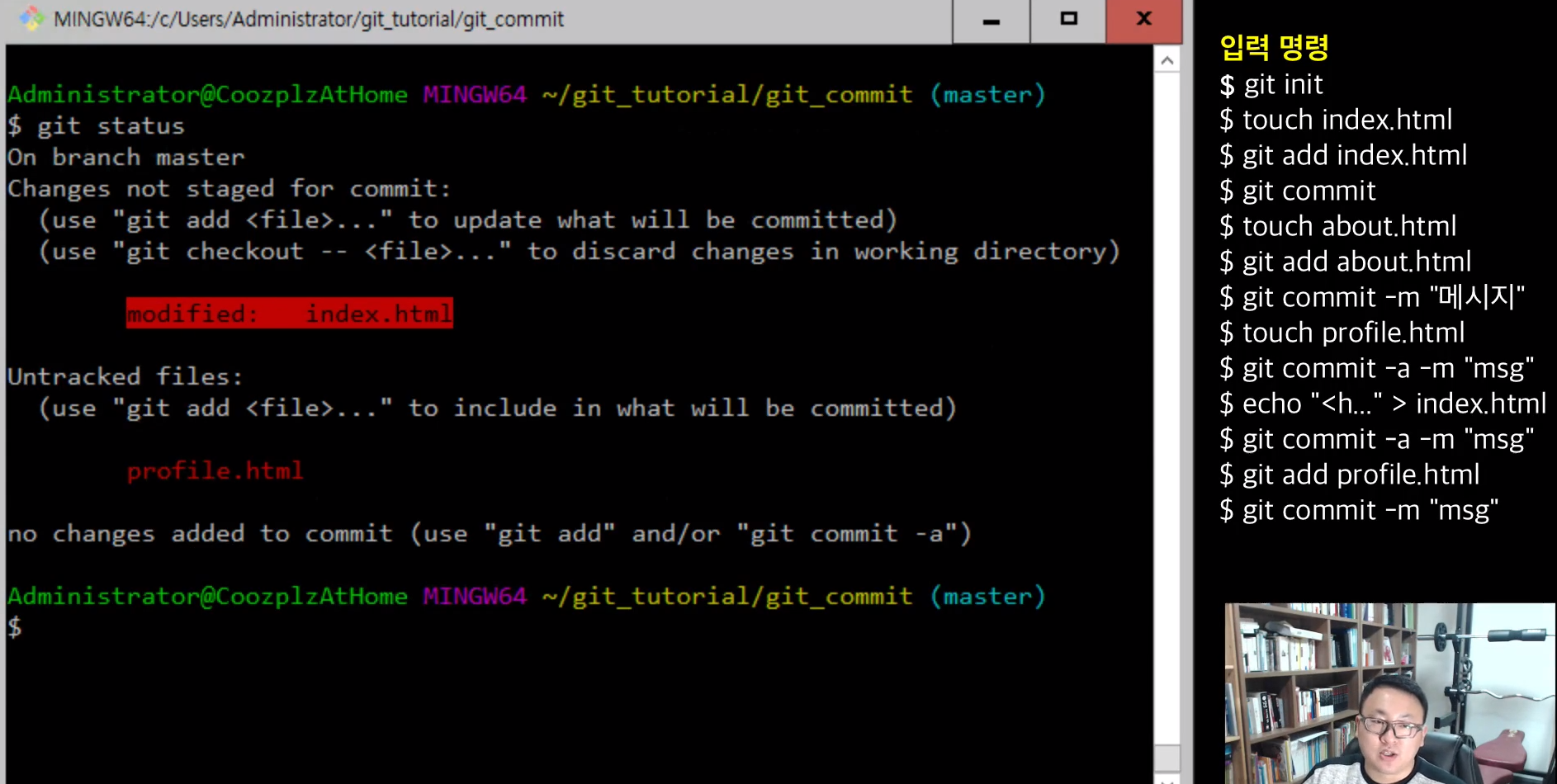Click the 'to include in what will be committed' hint

(x=497, y=409)
